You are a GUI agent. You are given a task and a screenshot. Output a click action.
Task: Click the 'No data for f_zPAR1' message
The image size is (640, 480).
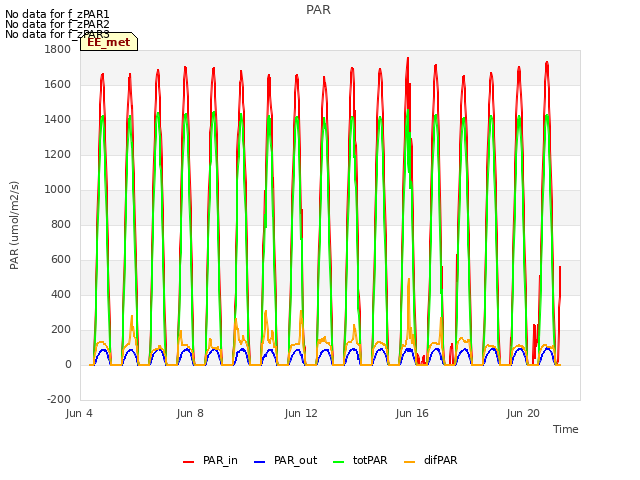click(57, 14)
